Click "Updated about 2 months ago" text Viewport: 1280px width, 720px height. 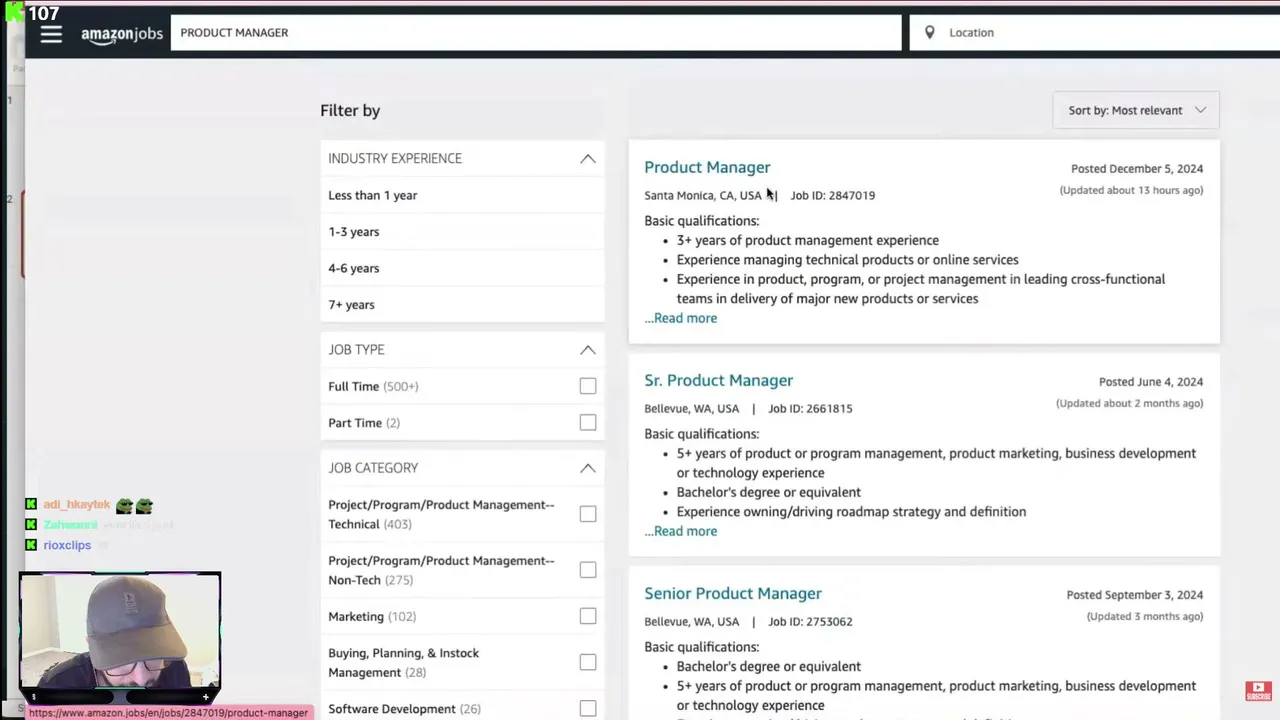1130,403
